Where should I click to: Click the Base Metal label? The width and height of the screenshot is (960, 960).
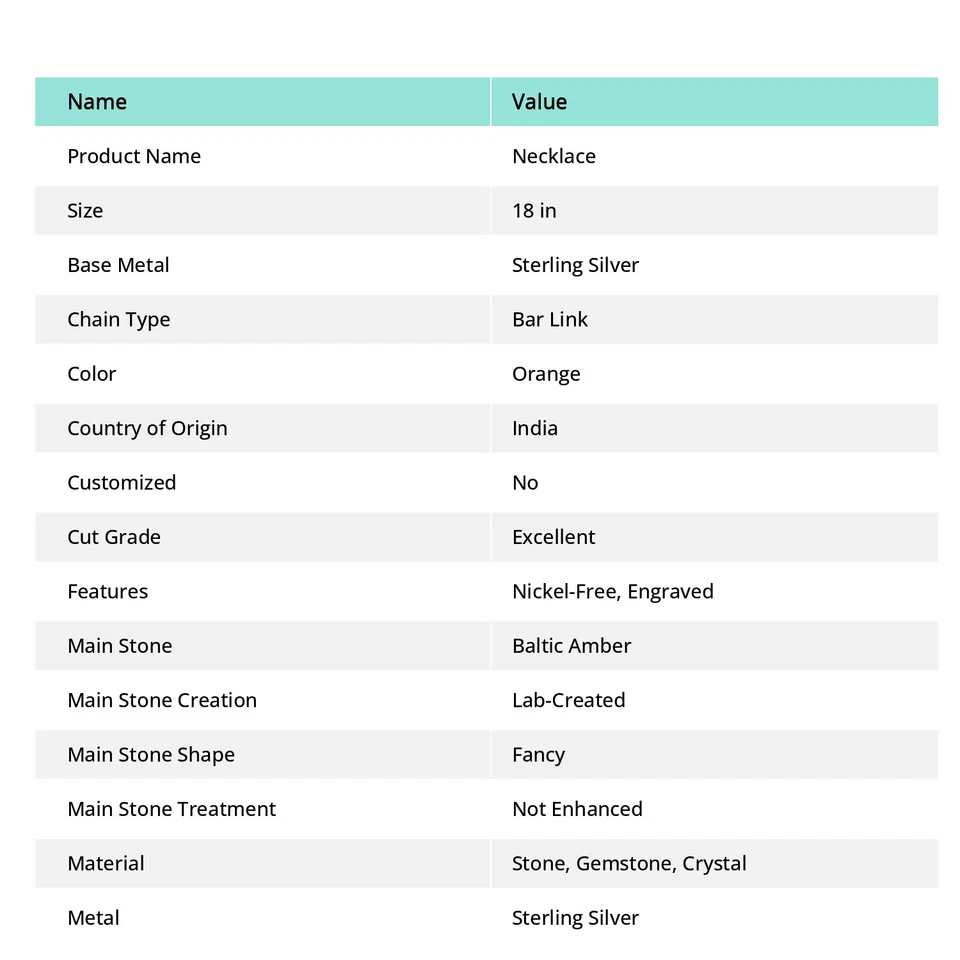coord(118,265)
